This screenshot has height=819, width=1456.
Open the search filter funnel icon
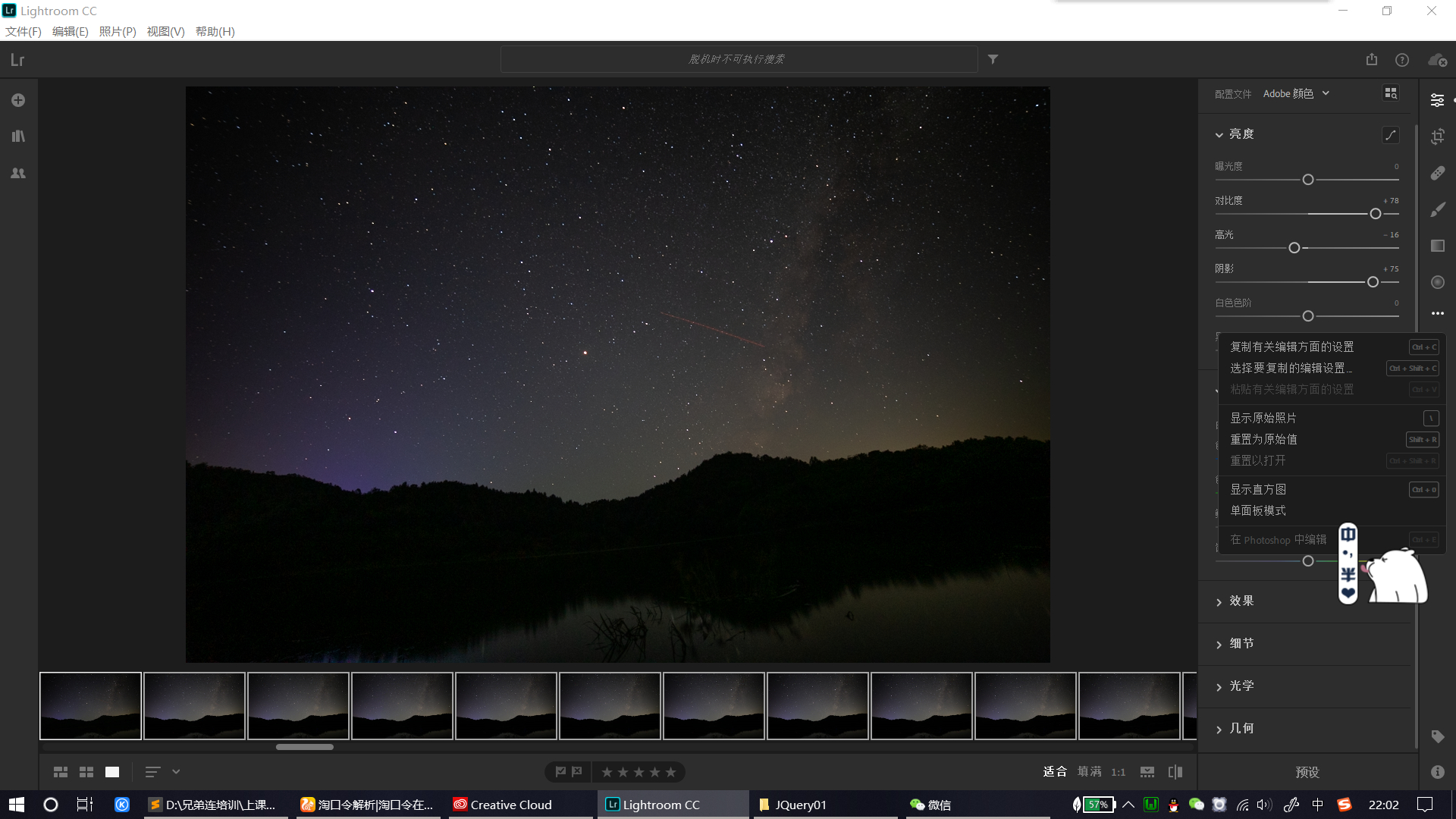tap(993, 59)
